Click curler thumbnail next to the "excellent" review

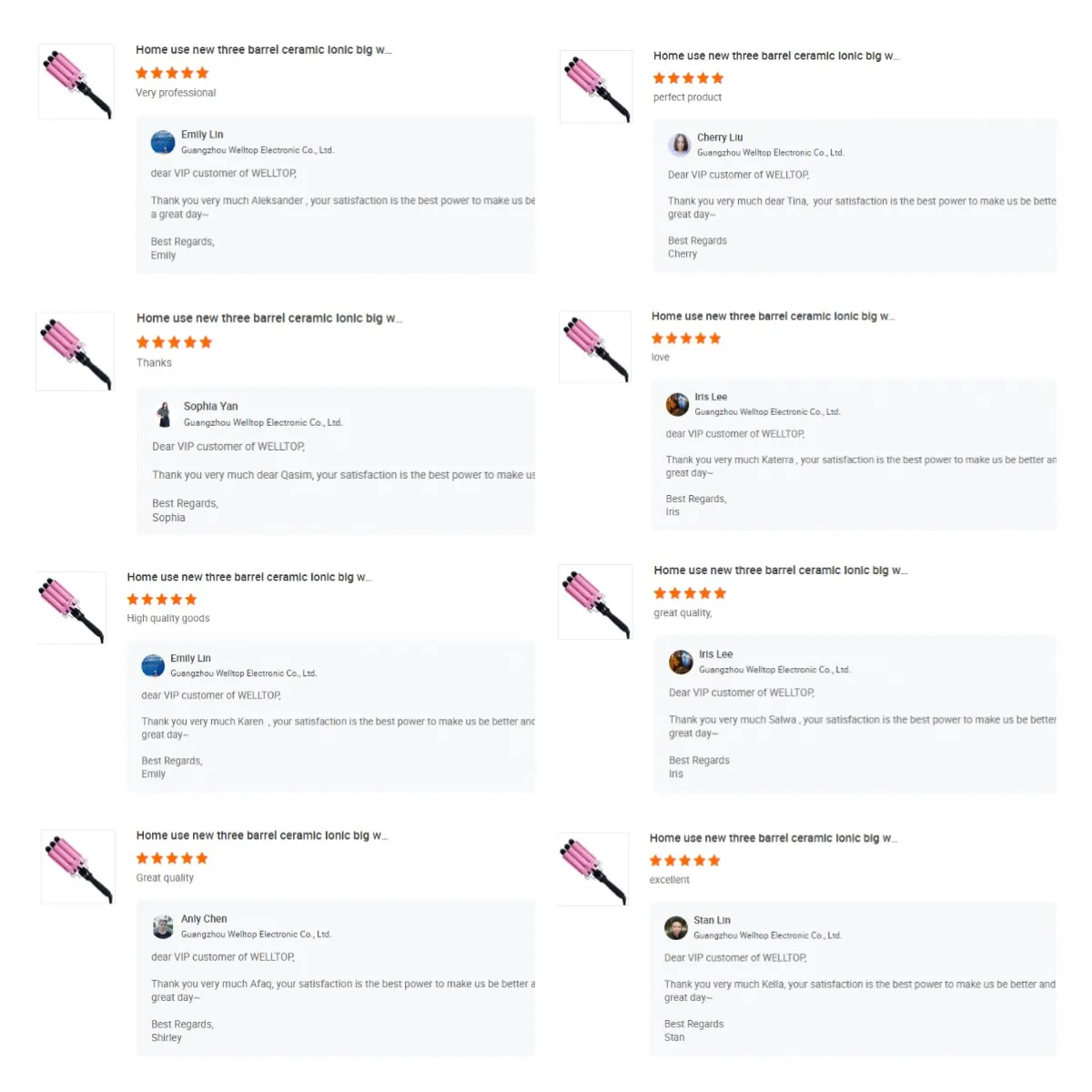593,869
